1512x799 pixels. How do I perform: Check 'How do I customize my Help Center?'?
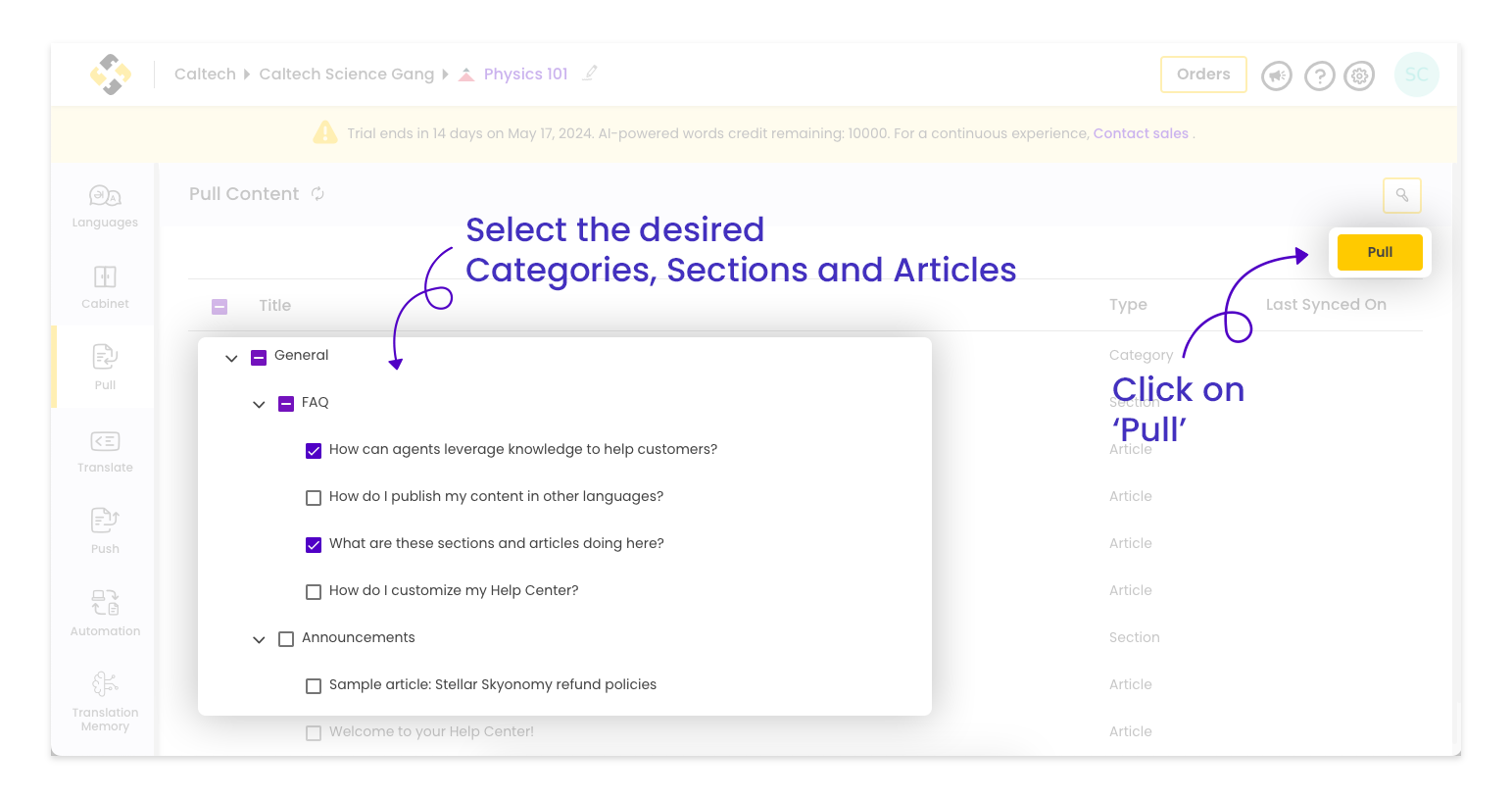(x=314, y=592)
